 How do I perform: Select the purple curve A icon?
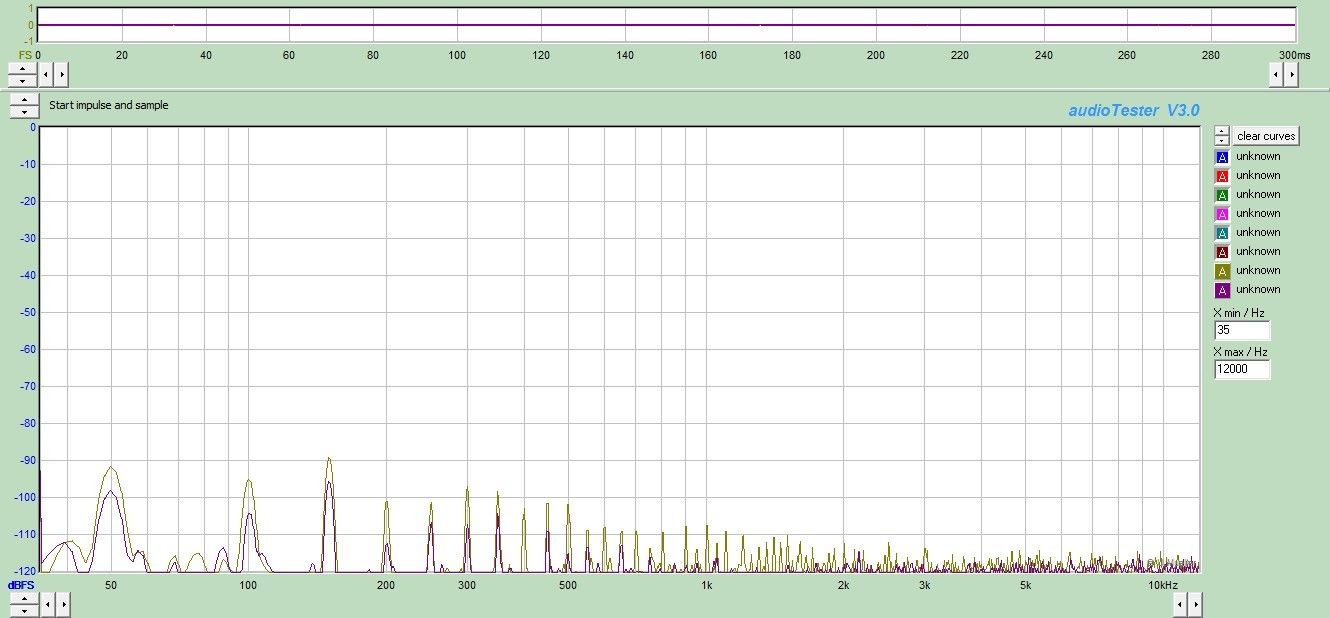1222,290
